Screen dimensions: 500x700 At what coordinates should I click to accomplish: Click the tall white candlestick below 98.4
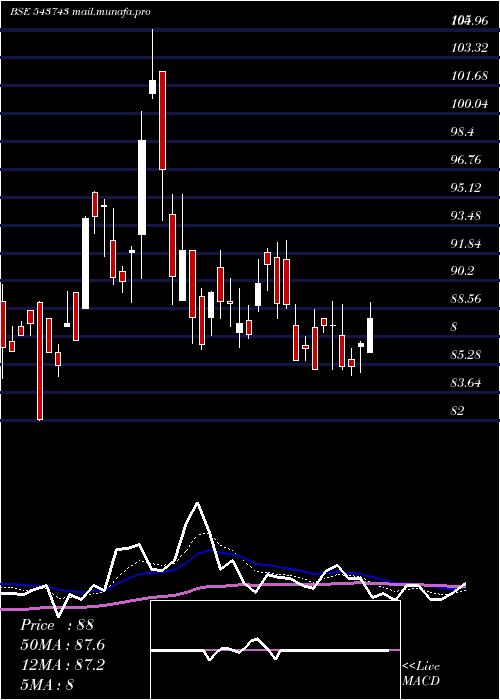coord(142,187)
